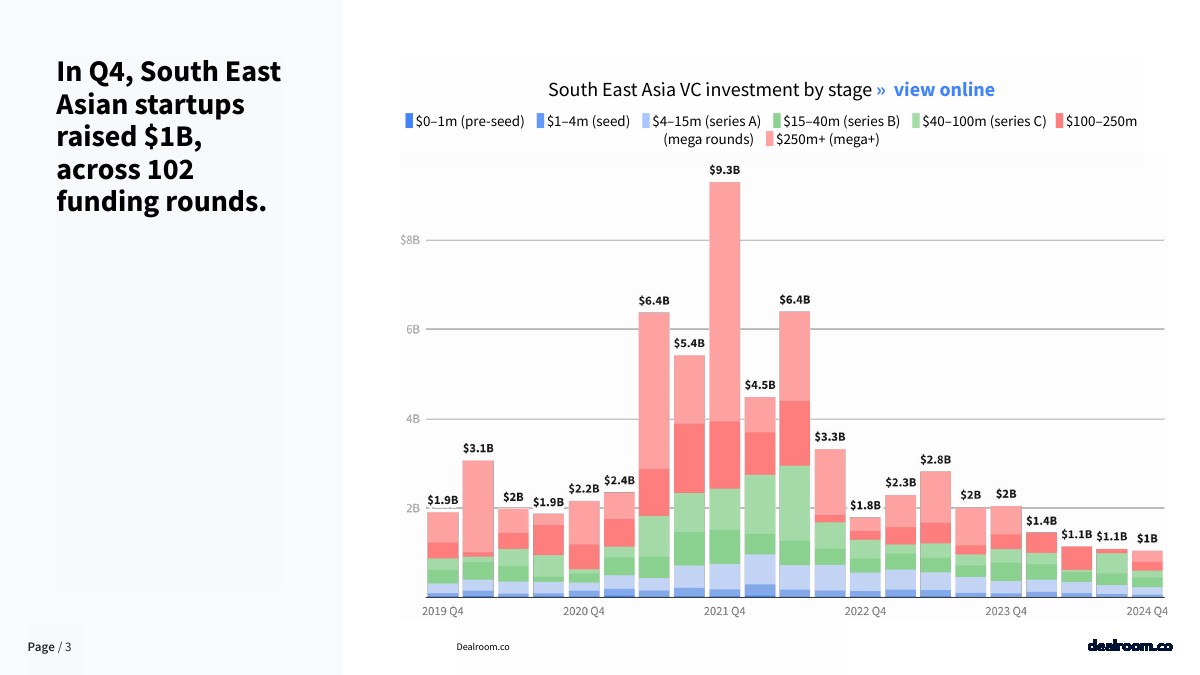The height and width of the screenshot is (675, 1200).
Task: Click the $100–250m legend color square
Action: click(x=1059, y=121)
